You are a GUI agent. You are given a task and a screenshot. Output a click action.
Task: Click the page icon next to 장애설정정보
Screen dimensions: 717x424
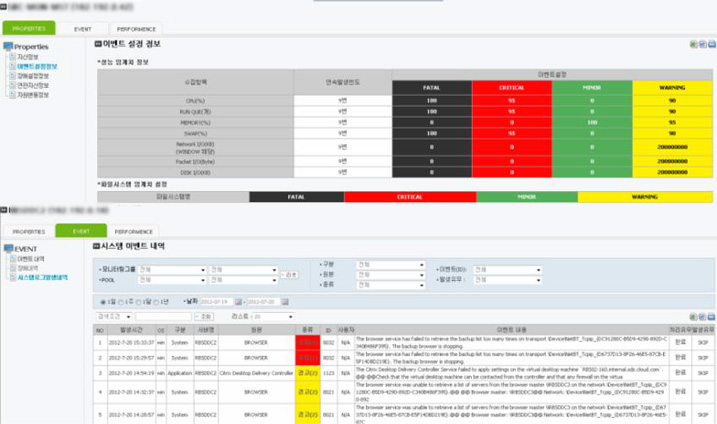[13, 76]
